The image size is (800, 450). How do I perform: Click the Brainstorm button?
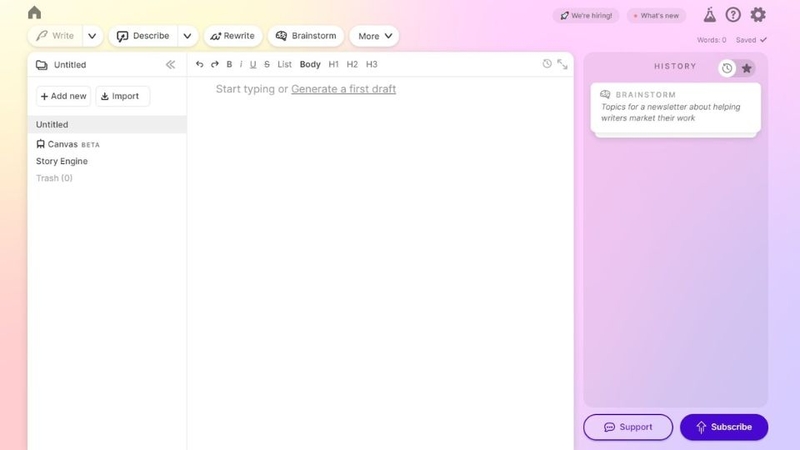point(306,36)
